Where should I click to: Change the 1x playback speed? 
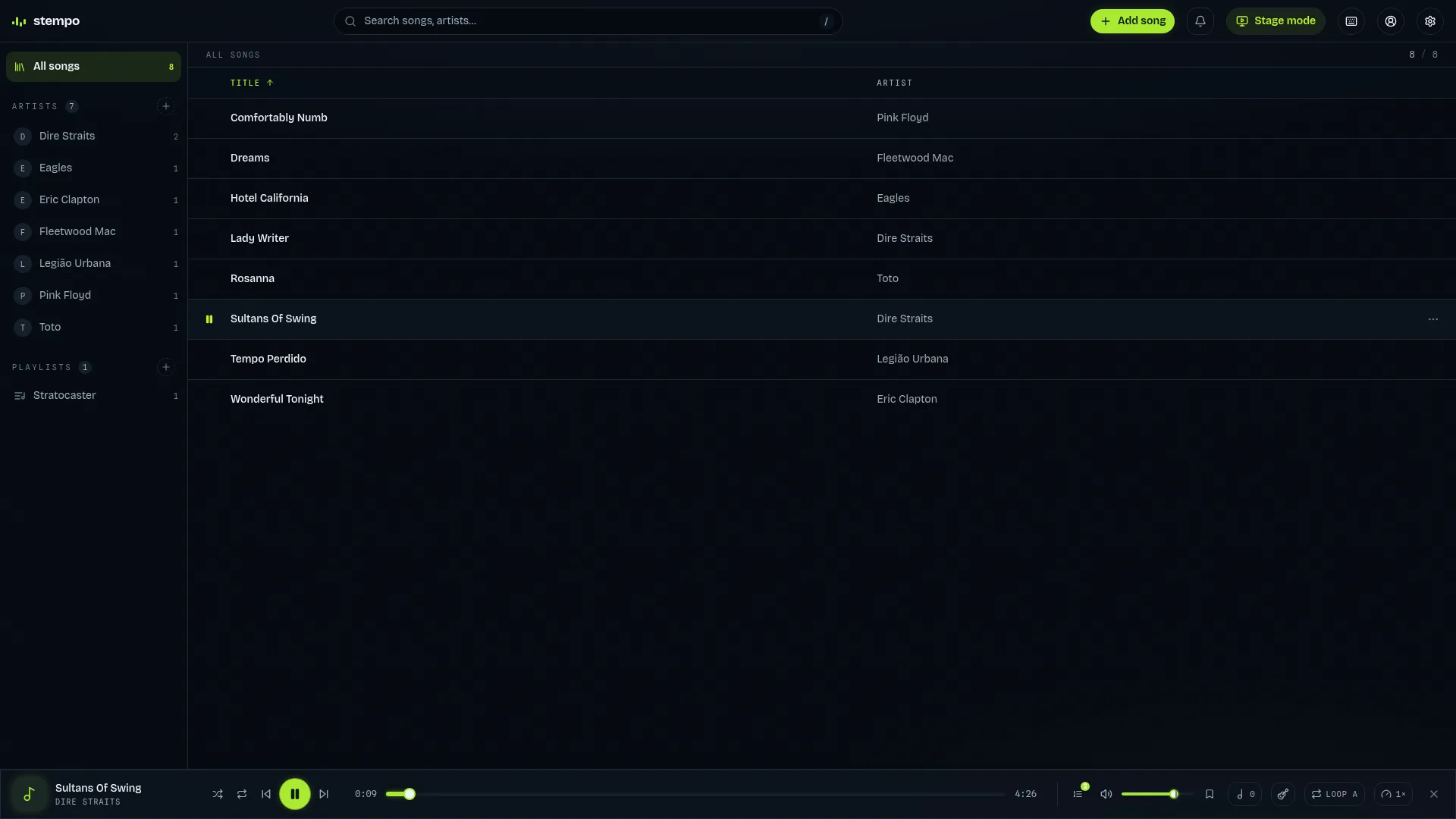1393,794
